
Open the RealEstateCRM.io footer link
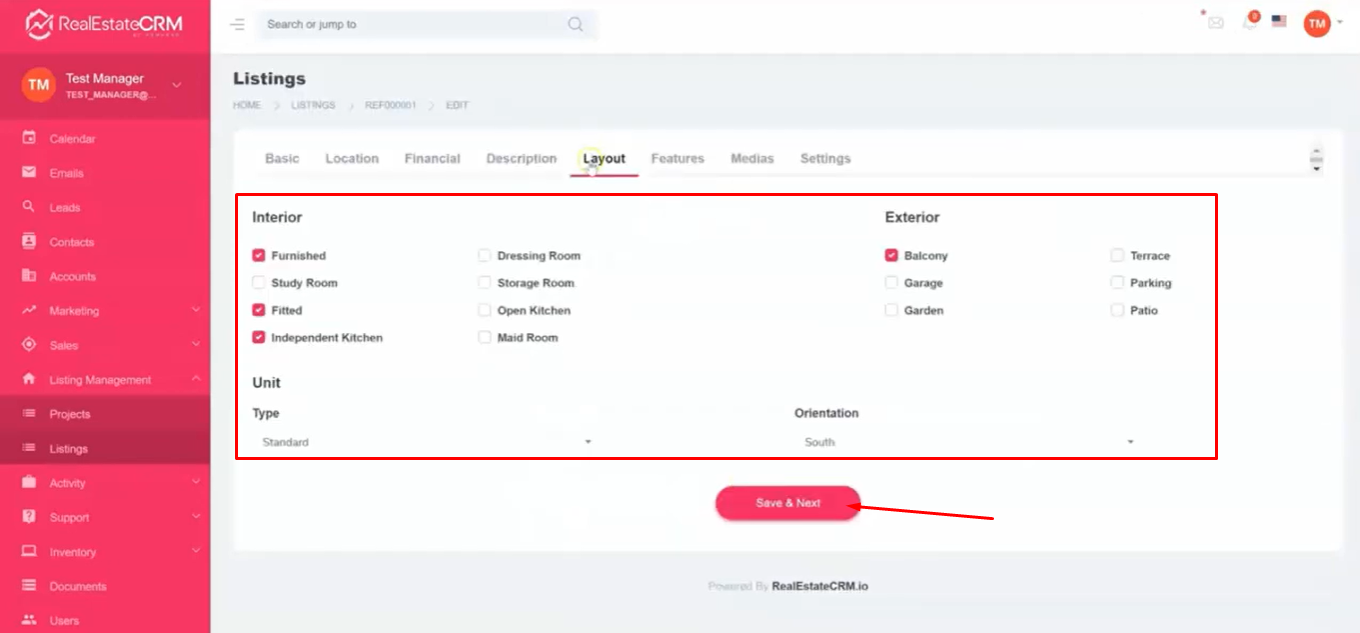[x=820, y=587]
